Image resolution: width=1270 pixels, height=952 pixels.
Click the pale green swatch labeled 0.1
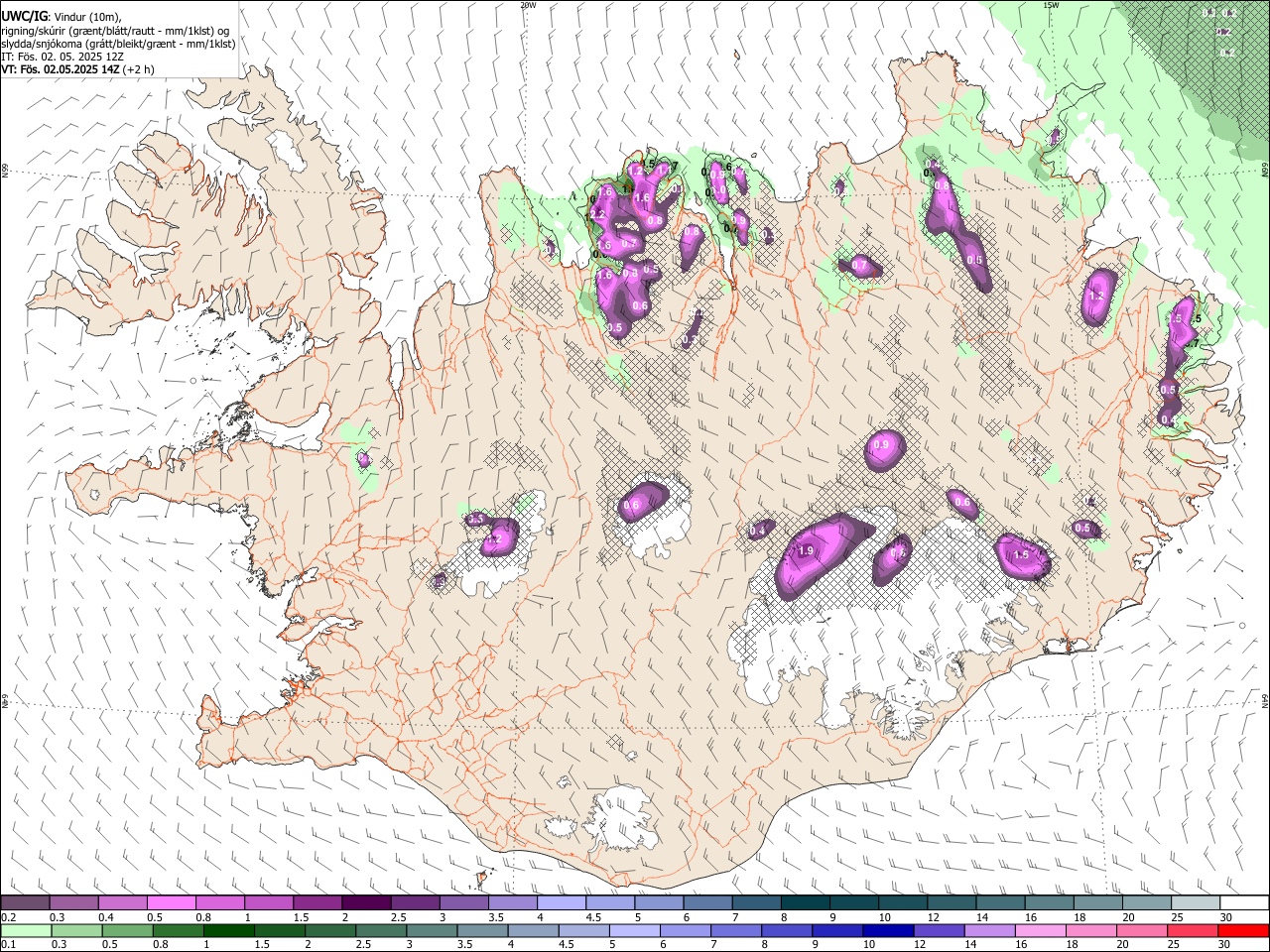(x=26, y=930)
